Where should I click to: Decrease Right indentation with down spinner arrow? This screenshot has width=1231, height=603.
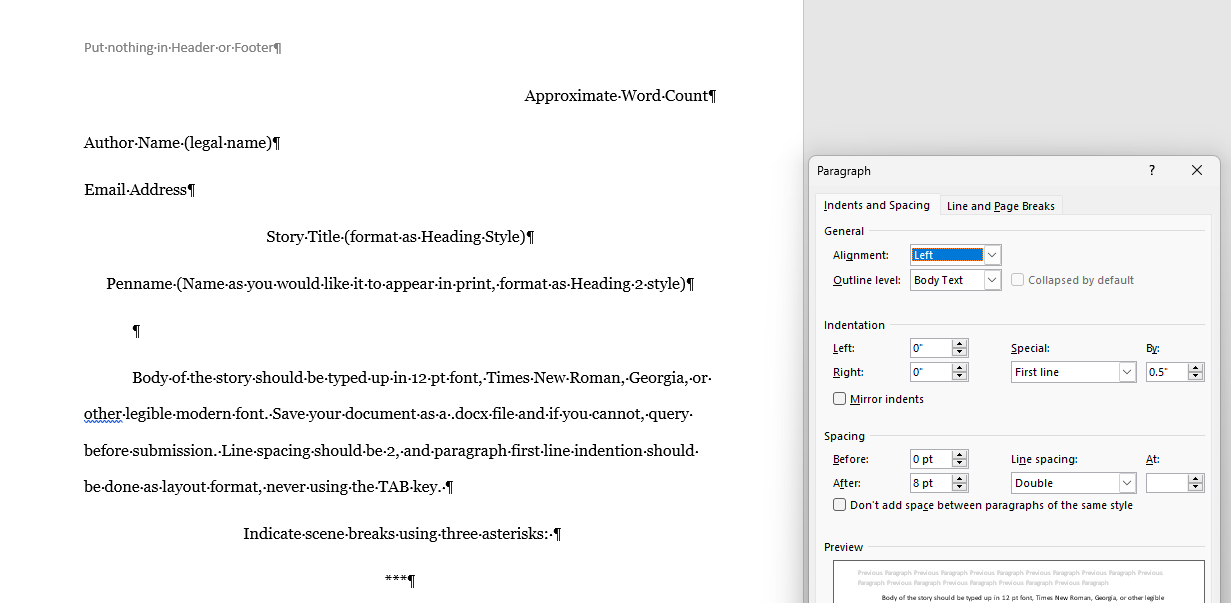pos(960,377)
